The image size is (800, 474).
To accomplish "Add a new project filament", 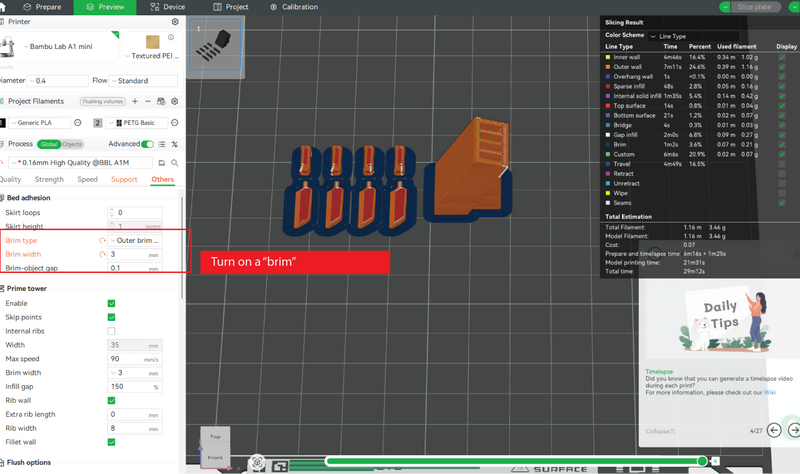I will (135, 102).
